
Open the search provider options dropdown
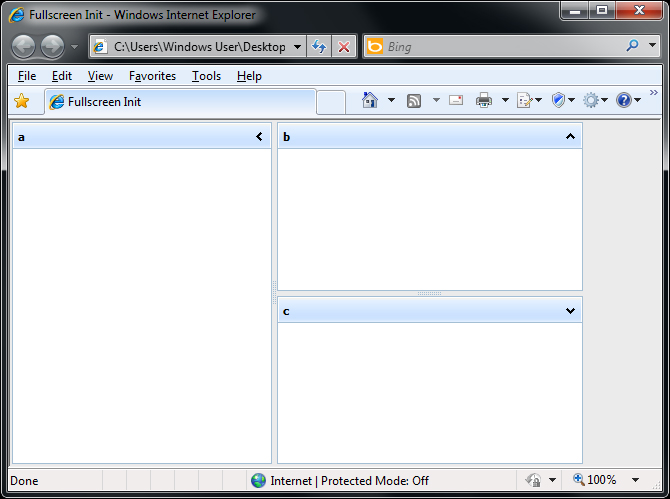click(x=652, y=45)
